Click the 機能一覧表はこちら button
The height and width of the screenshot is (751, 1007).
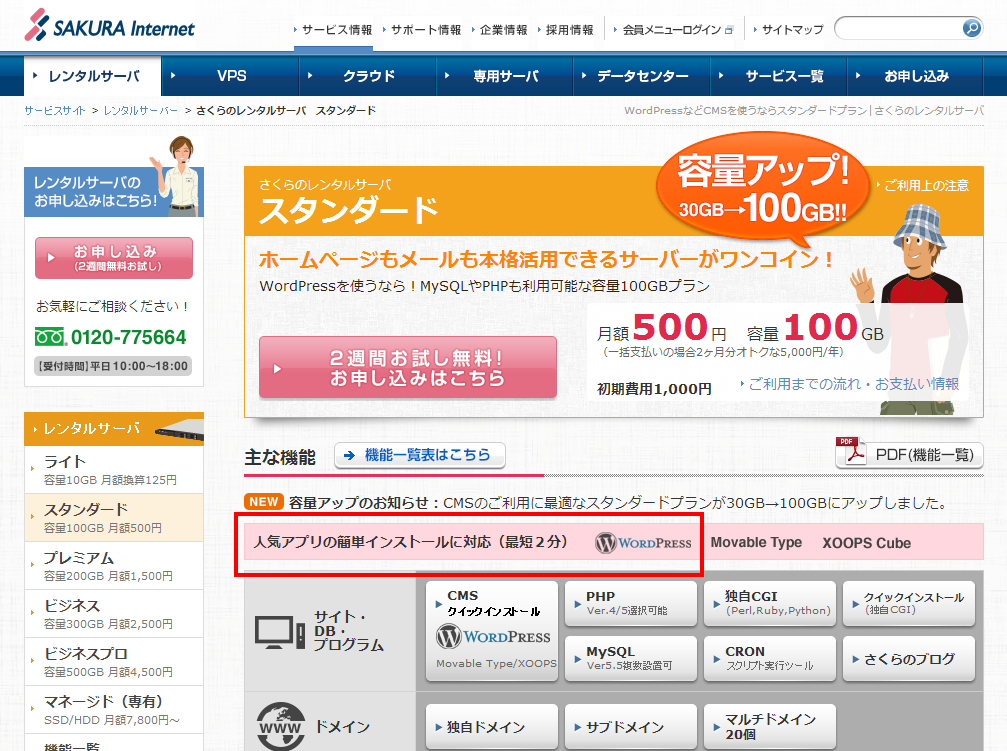tap(419, 455)
